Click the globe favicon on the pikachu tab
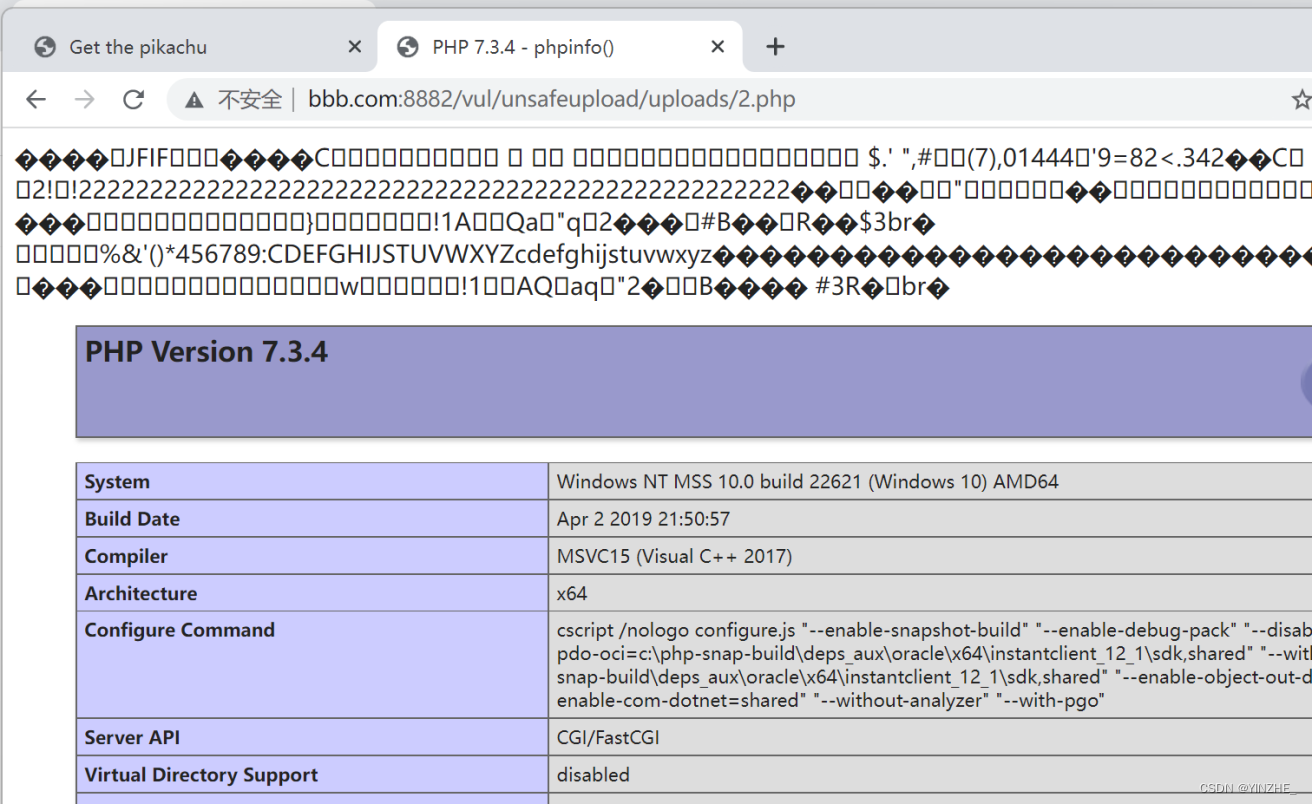1312x804 pixels. pyautogui.click(x=44, y=47)
